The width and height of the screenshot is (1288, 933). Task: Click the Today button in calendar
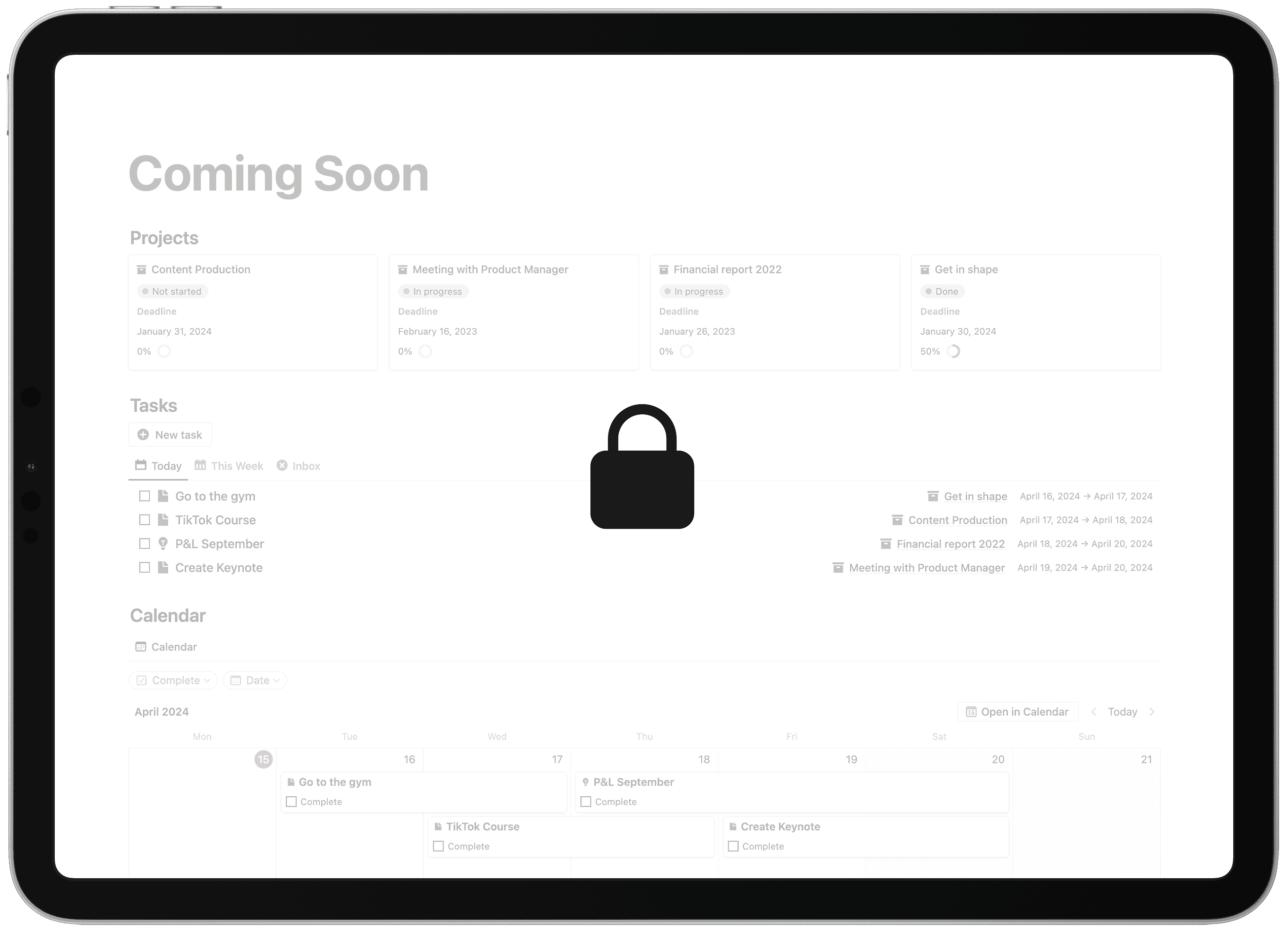click(1122, 712)
